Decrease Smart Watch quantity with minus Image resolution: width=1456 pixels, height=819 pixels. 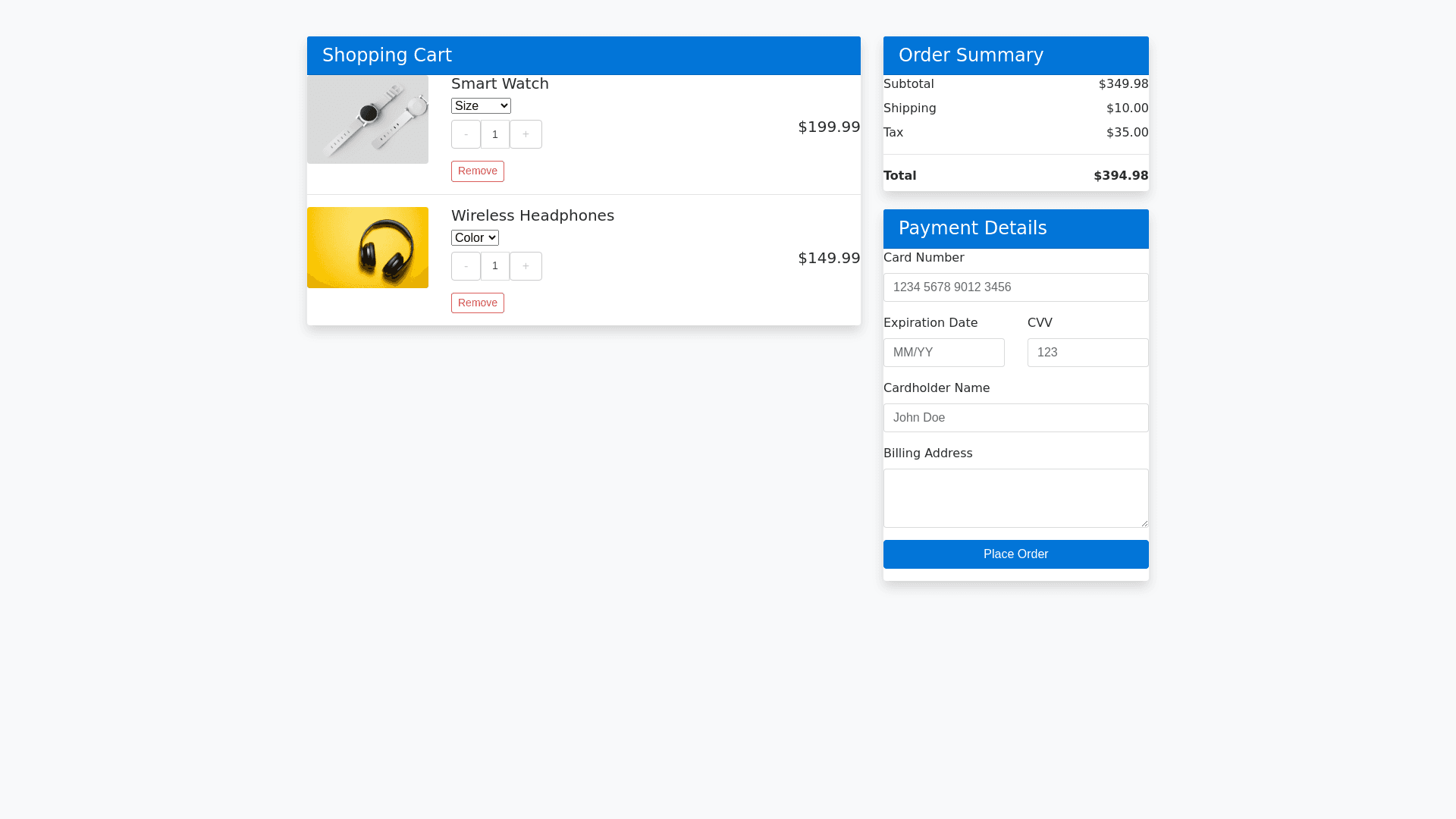[466, 134]
